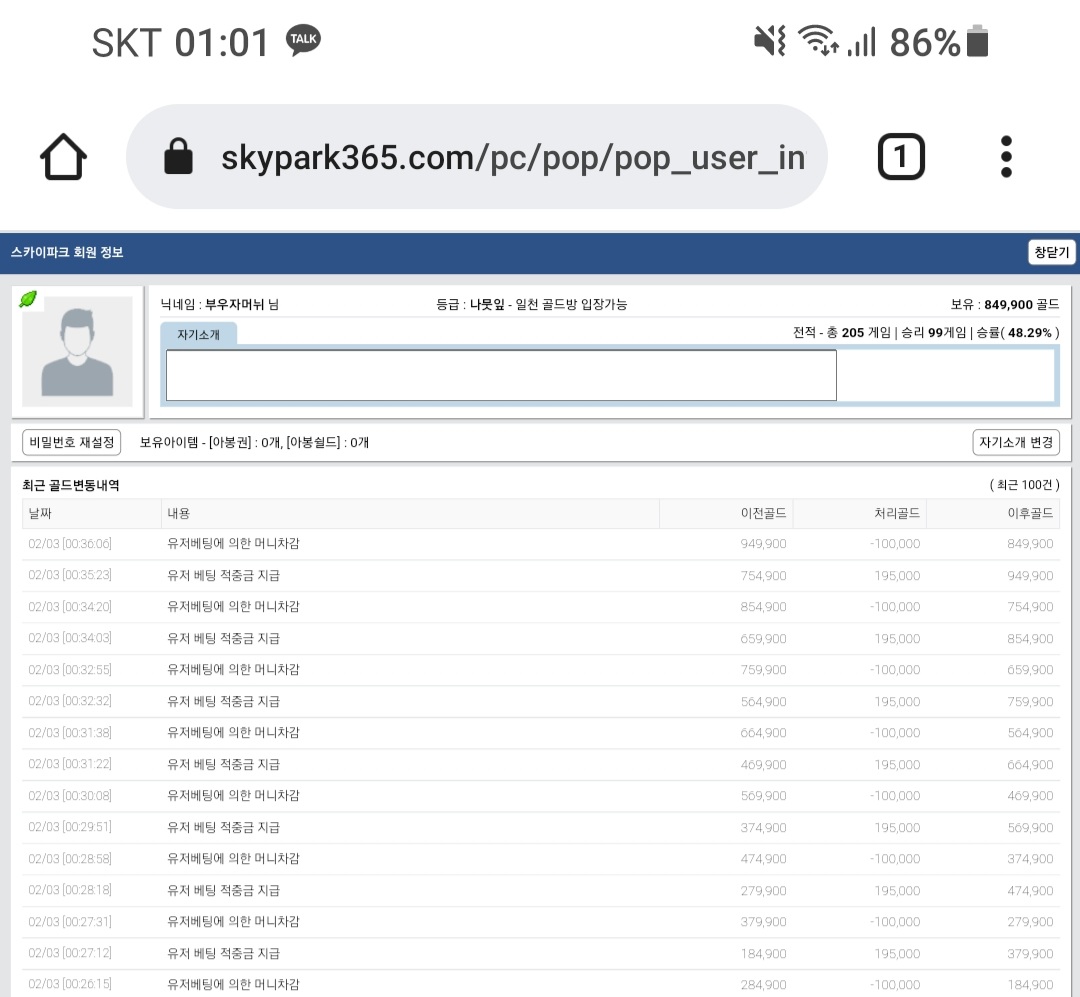Click the previous gold value 569,900
Image resolution: width=1080 pixels, height=997 pixels.
(x=763, y=796)
